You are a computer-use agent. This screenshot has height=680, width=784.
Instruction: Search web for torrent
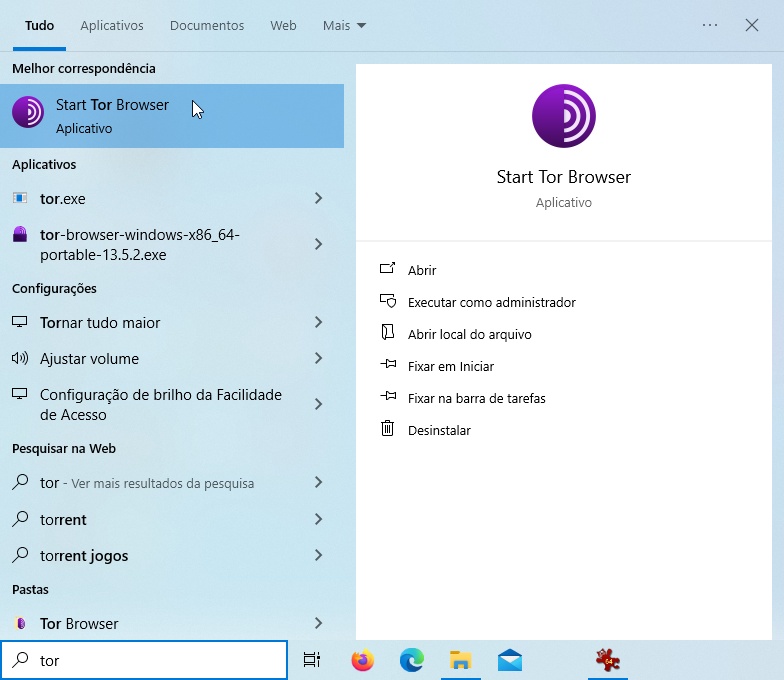pos(172,520)
